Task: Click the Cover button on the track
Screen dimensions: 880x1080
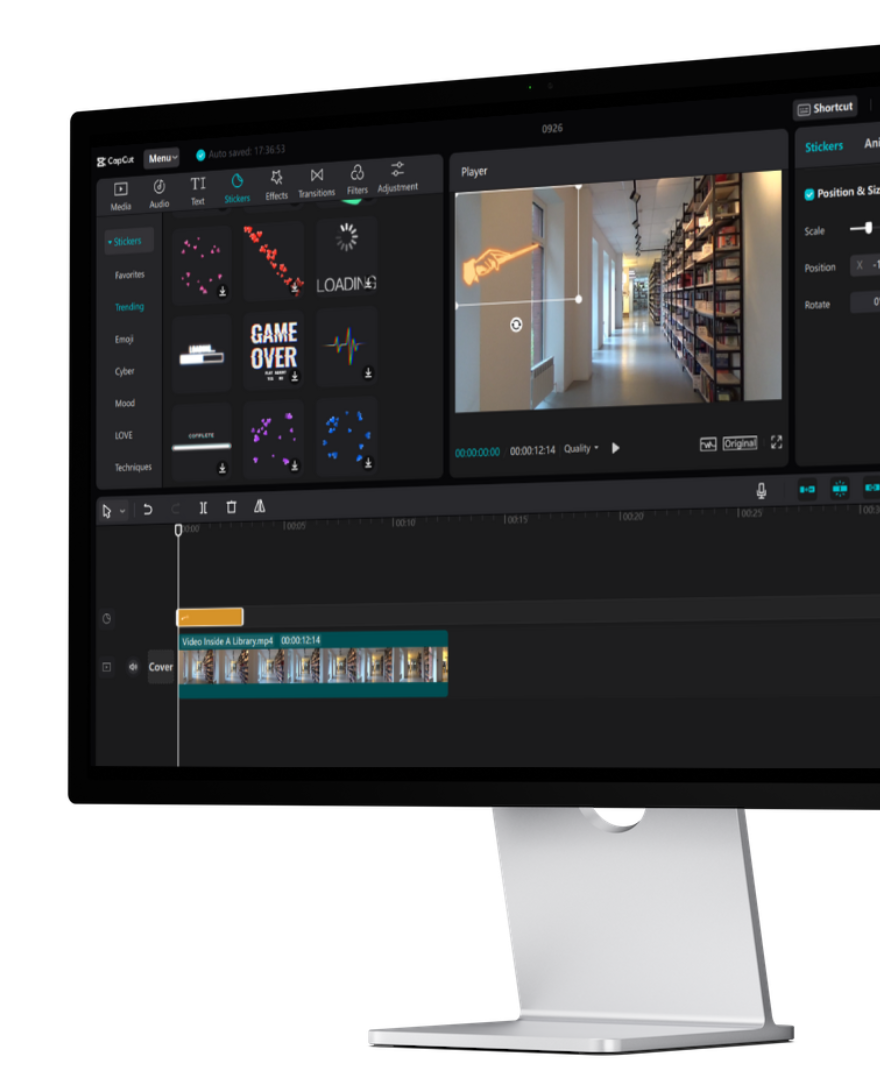Action: click(x=161, y=667)
